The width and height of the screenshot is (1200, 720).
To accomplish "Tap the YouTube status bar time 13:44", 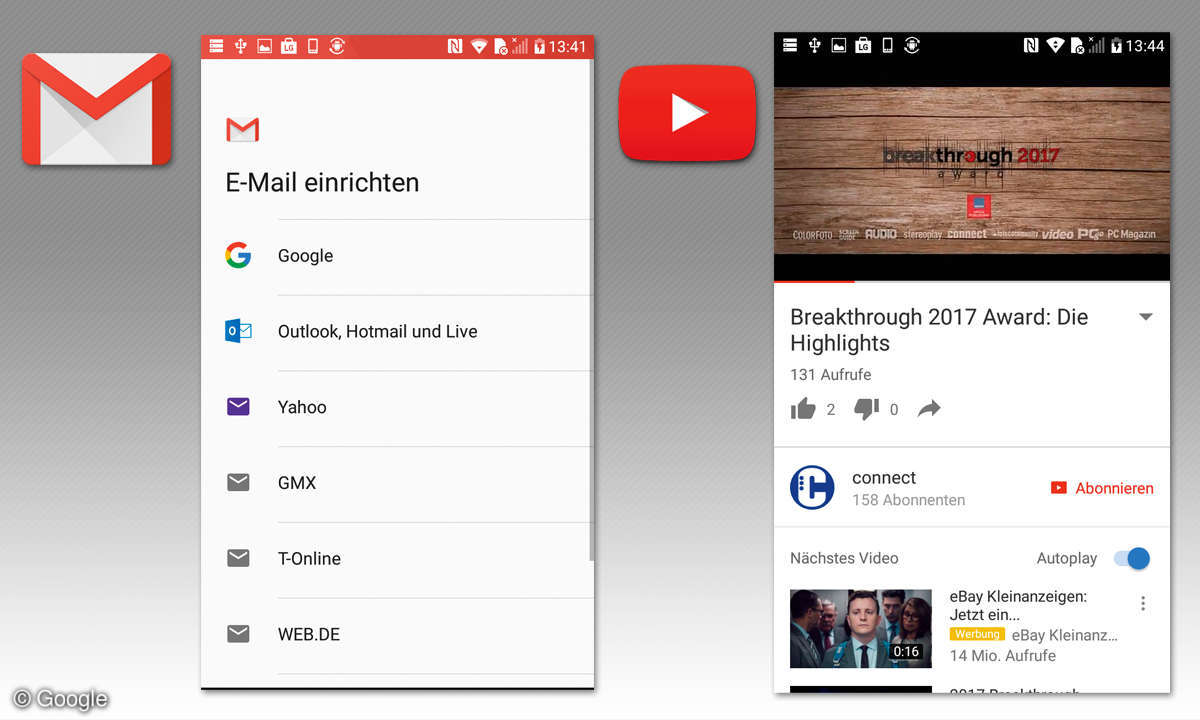I will pos(1145,46).
